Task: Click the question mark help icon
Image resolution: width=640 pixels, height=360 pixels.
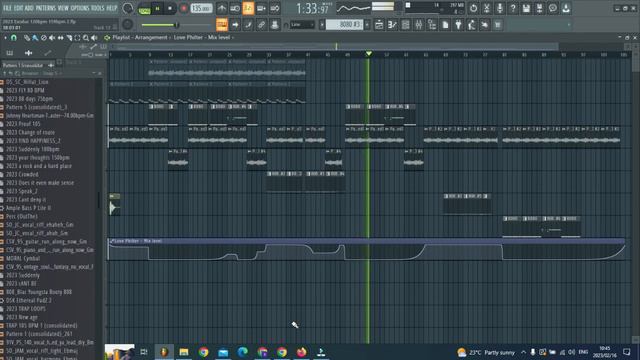Action: pos(513,8)
